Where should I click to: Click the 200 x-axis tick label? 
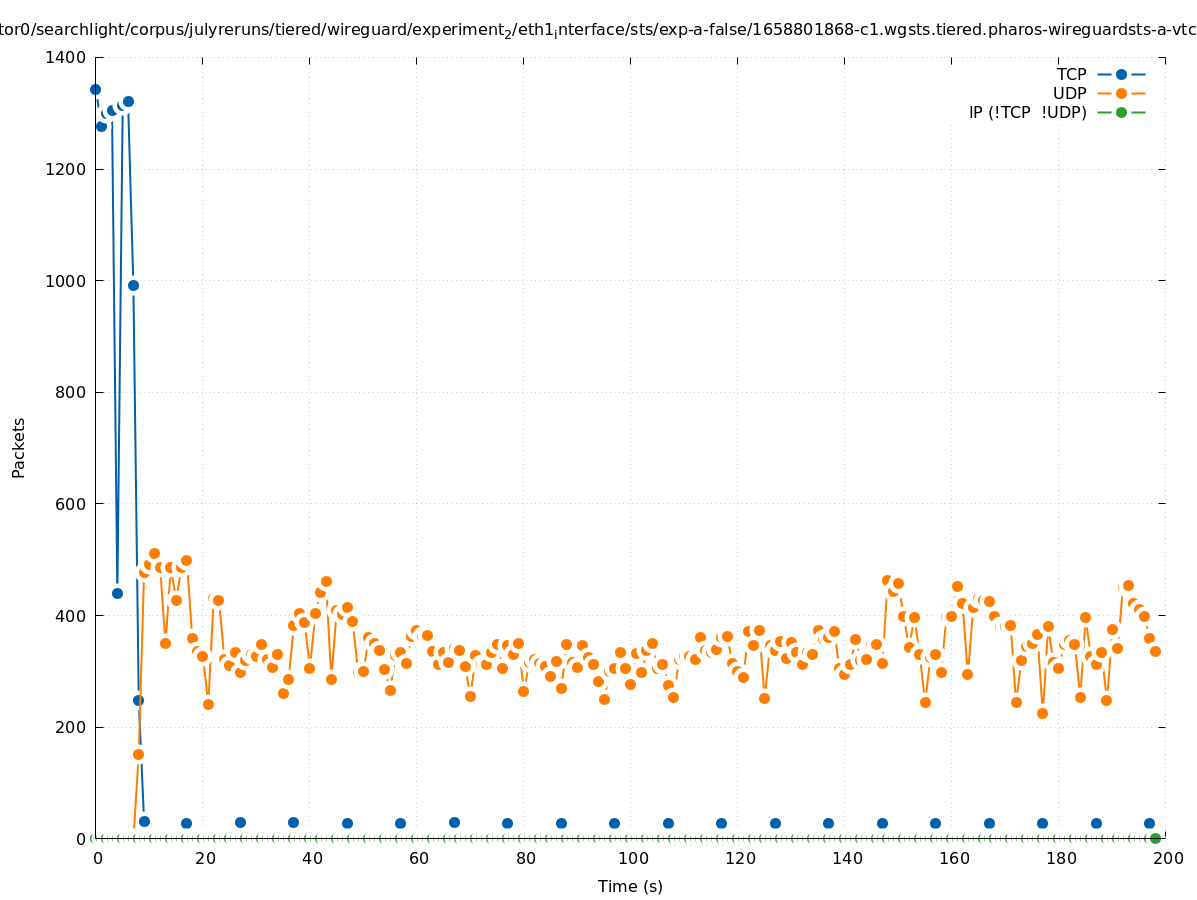coord(1168,858)
